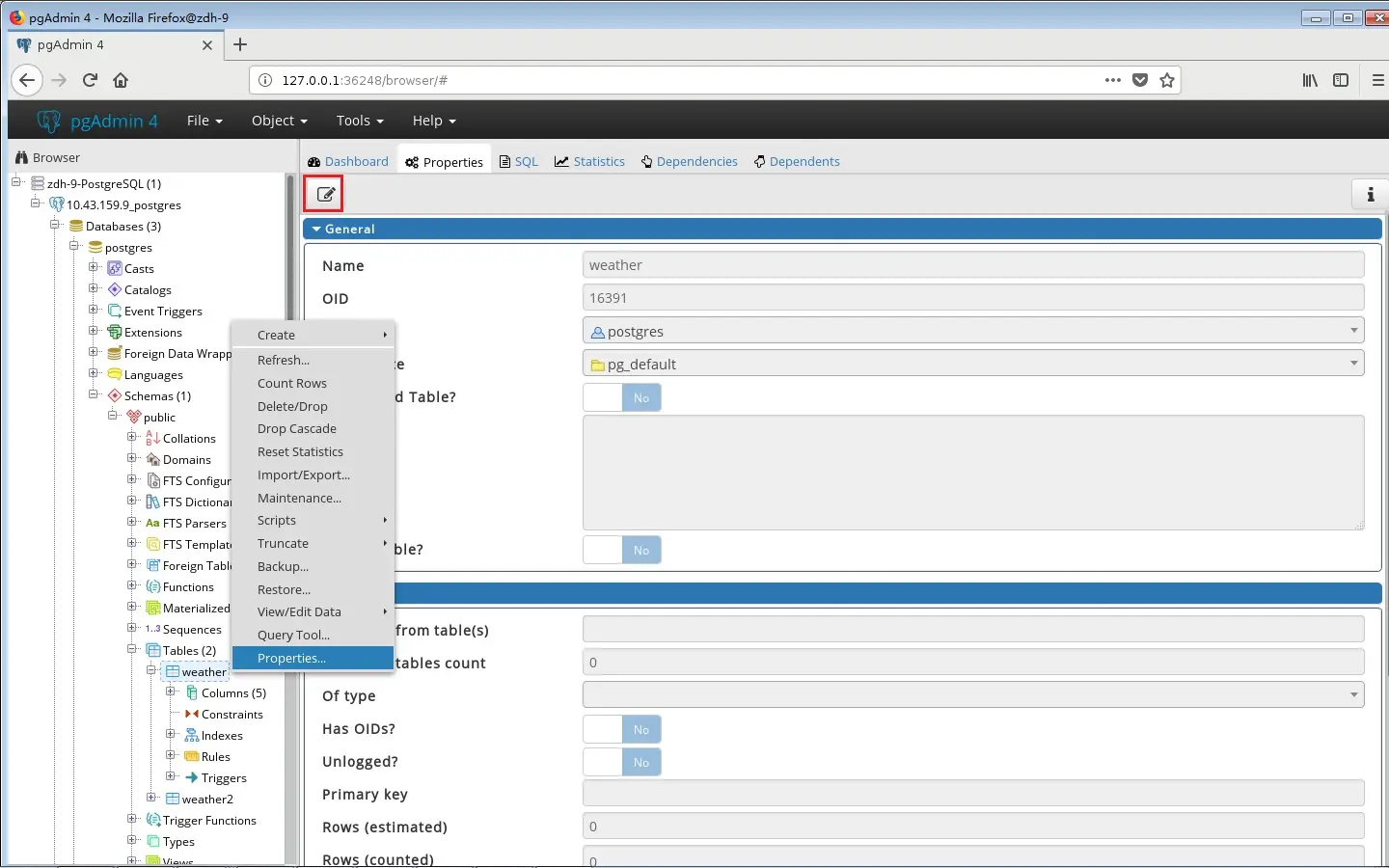Open the owner postgres dropdown
Image resolution: width=1389 pixels, height=868 pixels.
[973, 331]
